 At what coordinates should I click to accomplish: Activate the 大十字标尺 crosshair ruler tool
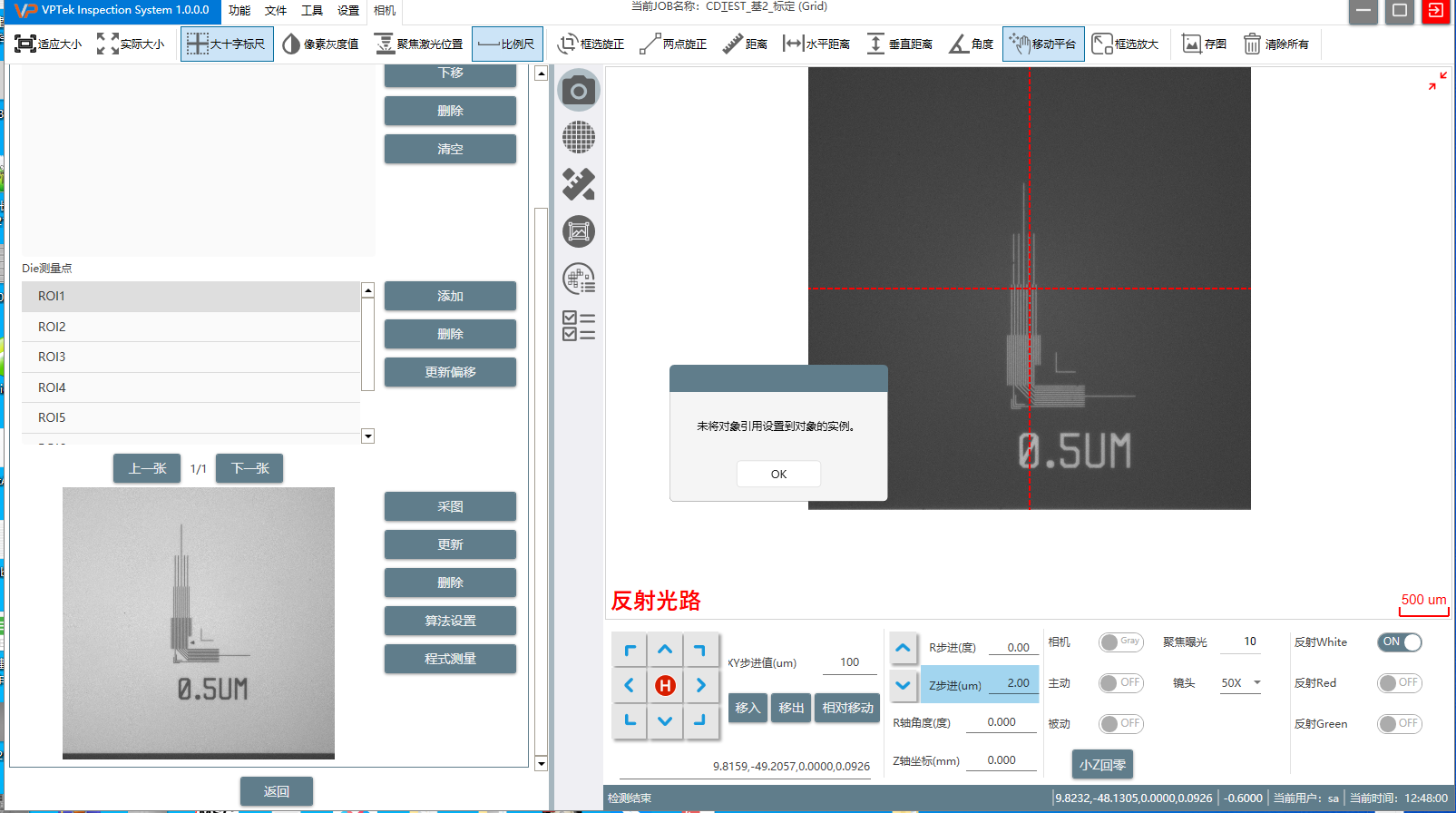(x=227, y=44)
